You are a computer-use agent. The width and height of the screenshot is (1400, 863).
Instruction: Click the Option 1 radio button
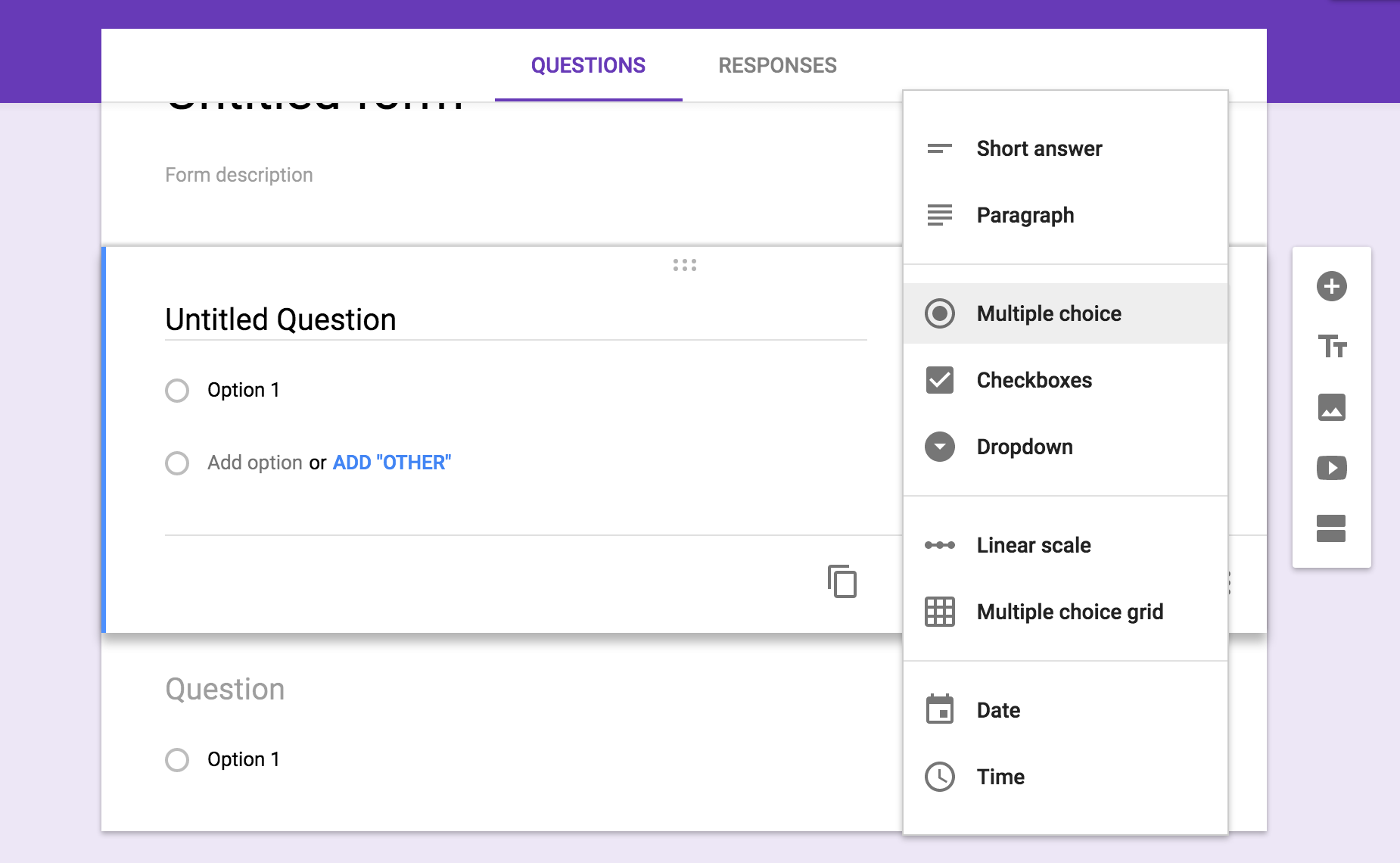pyautogui.click(x=177, y=390)
